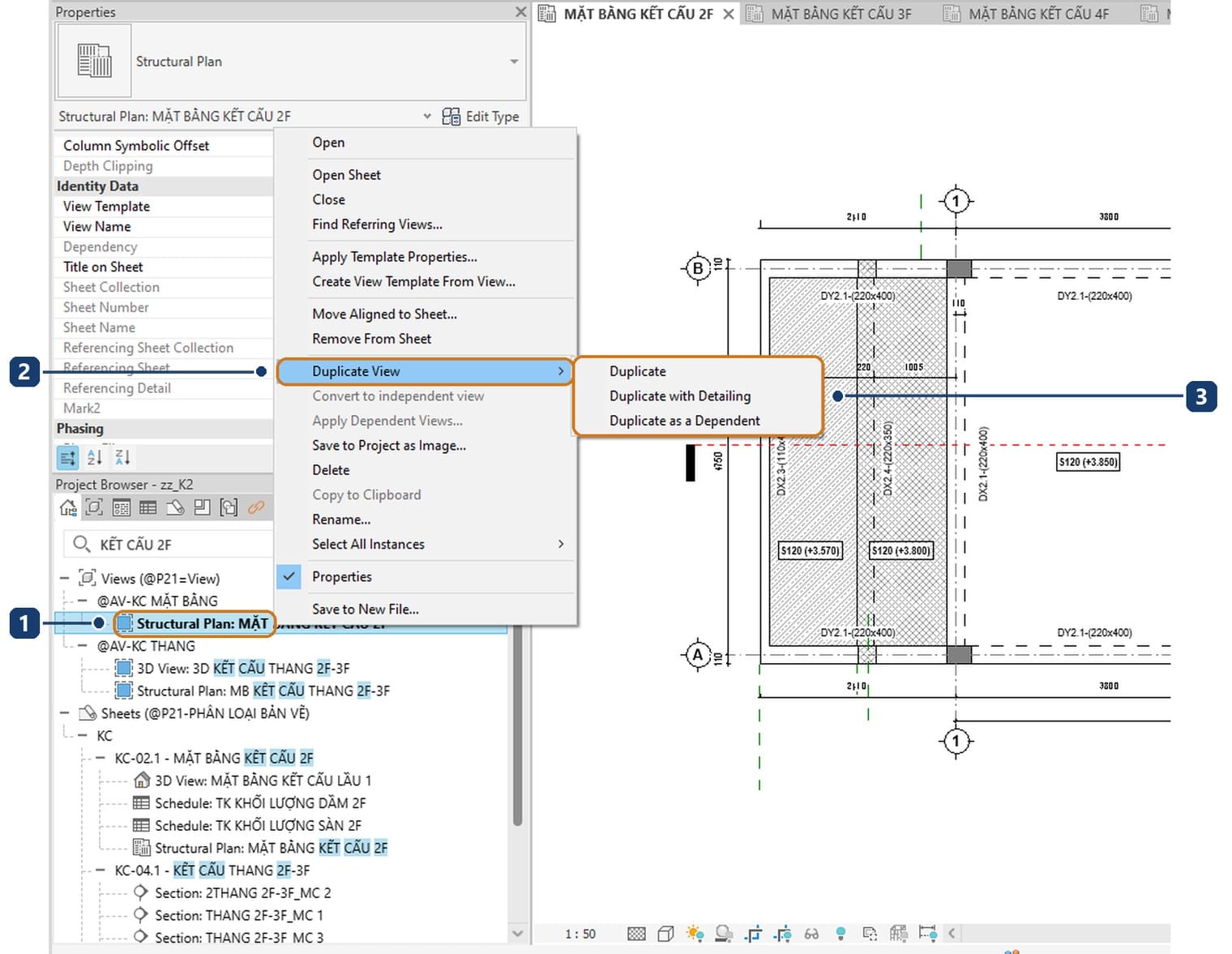Click the S120 (+3.850) slab tag
The image size is (1232, 954).
point(1088,462)
